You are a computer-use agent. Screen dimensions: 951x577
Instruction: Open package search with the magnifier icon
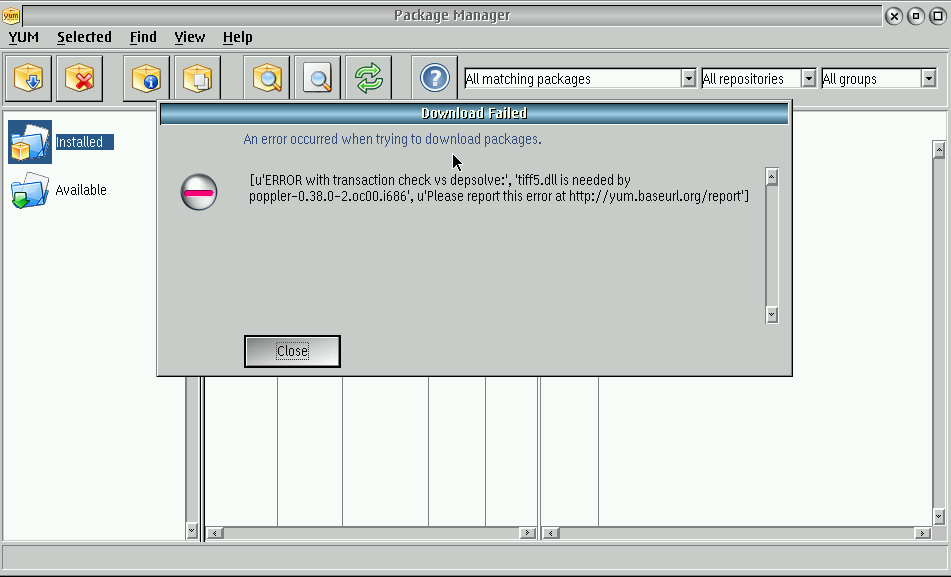point(265,78)
